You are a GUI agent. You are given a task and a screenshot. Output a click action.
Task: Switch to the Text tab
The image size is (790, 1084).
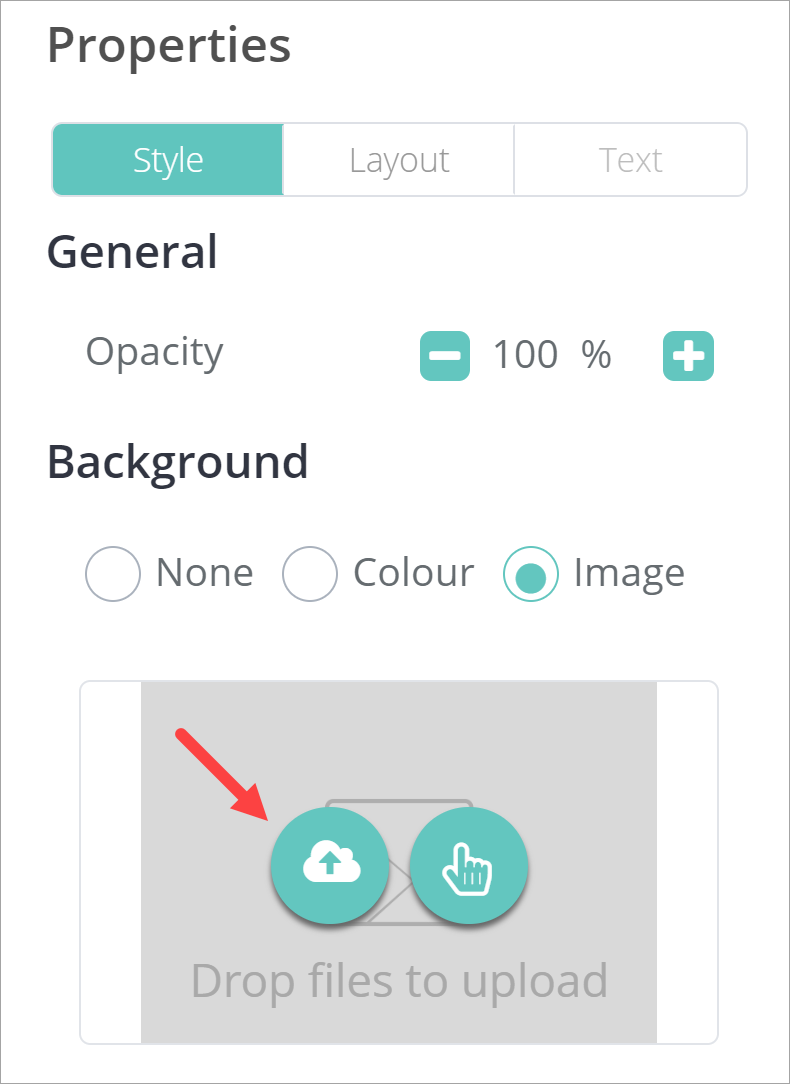tap(630, 160)
